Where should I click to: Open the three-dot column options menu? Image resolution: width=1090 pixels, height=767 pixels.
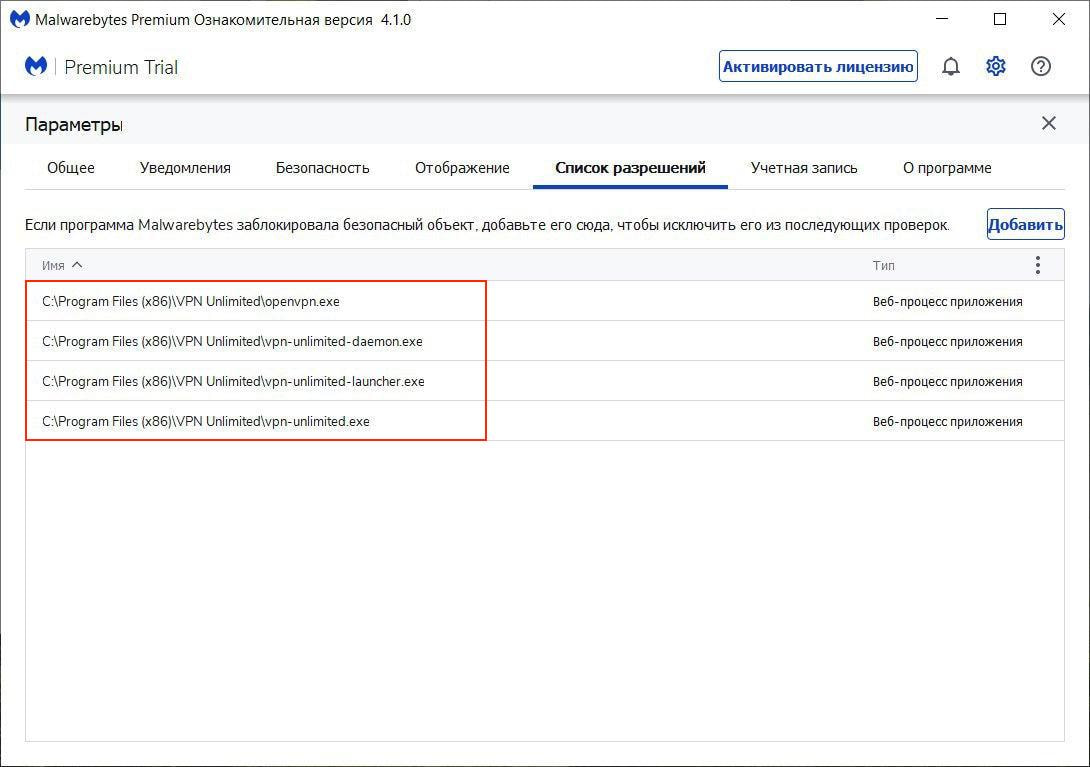pyautogui.click(x=1038, y=265)
